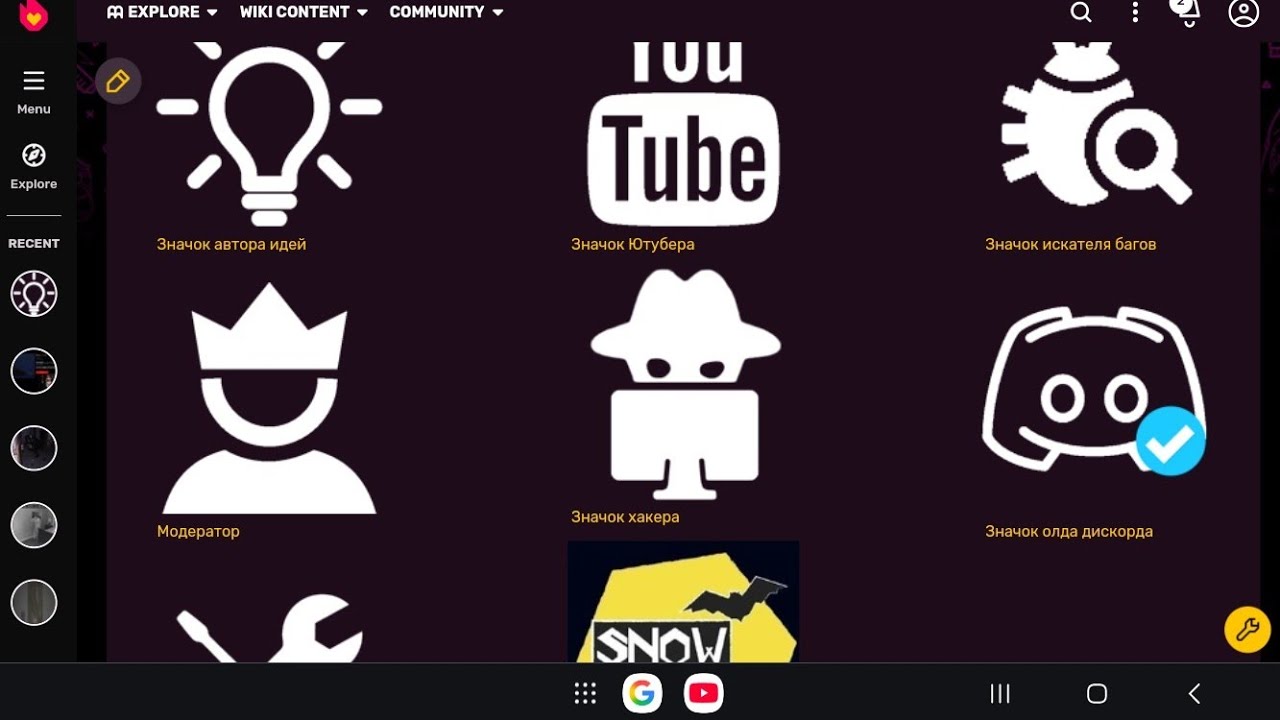Open the yellow wrench tools button

1247,630
